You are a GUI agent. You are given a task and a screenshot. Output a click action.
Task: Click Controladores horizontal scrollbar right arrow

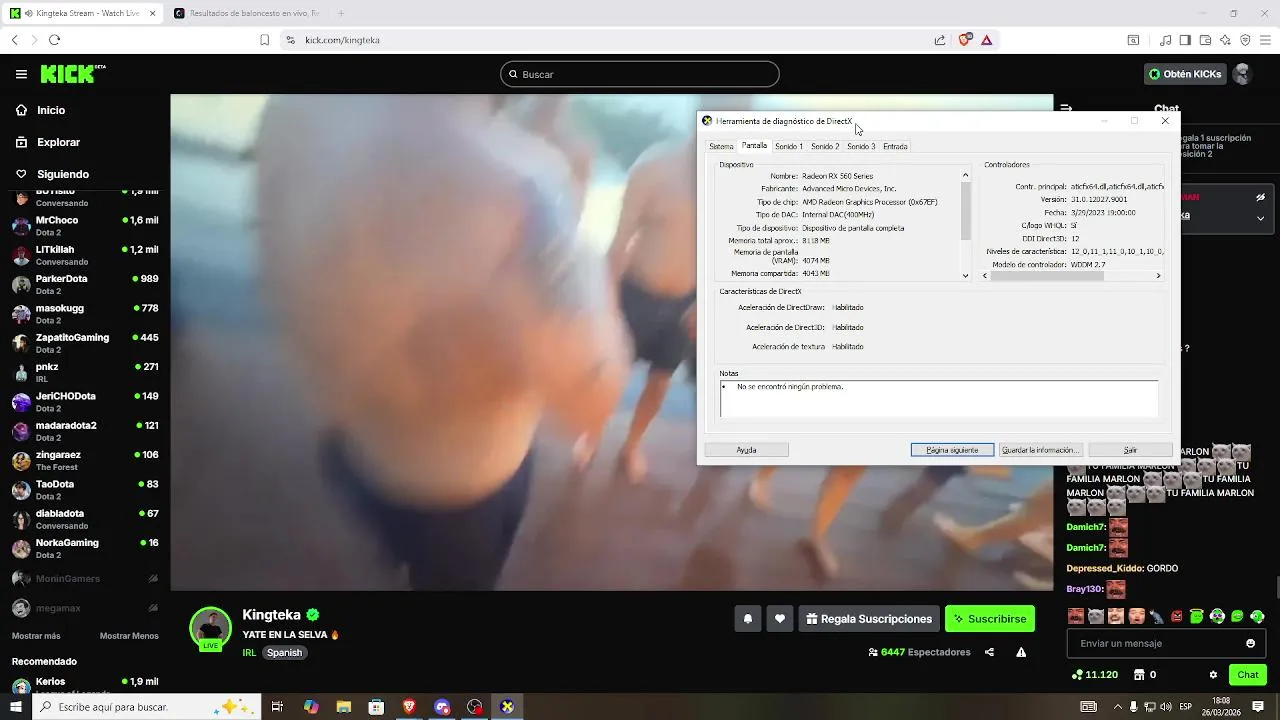[x=1159, y=276]
